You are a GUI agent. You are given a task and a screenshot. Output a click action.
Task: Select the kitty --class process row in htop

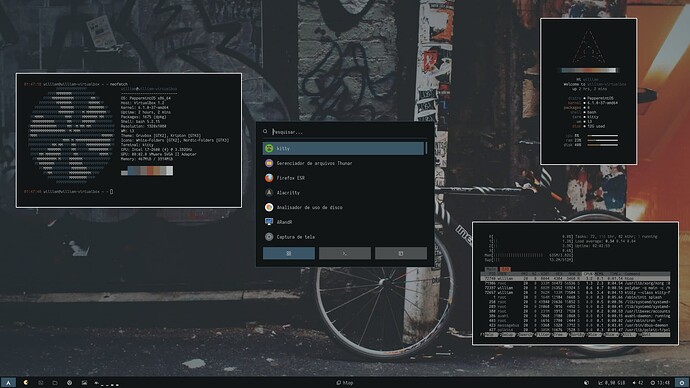(575, 293)
